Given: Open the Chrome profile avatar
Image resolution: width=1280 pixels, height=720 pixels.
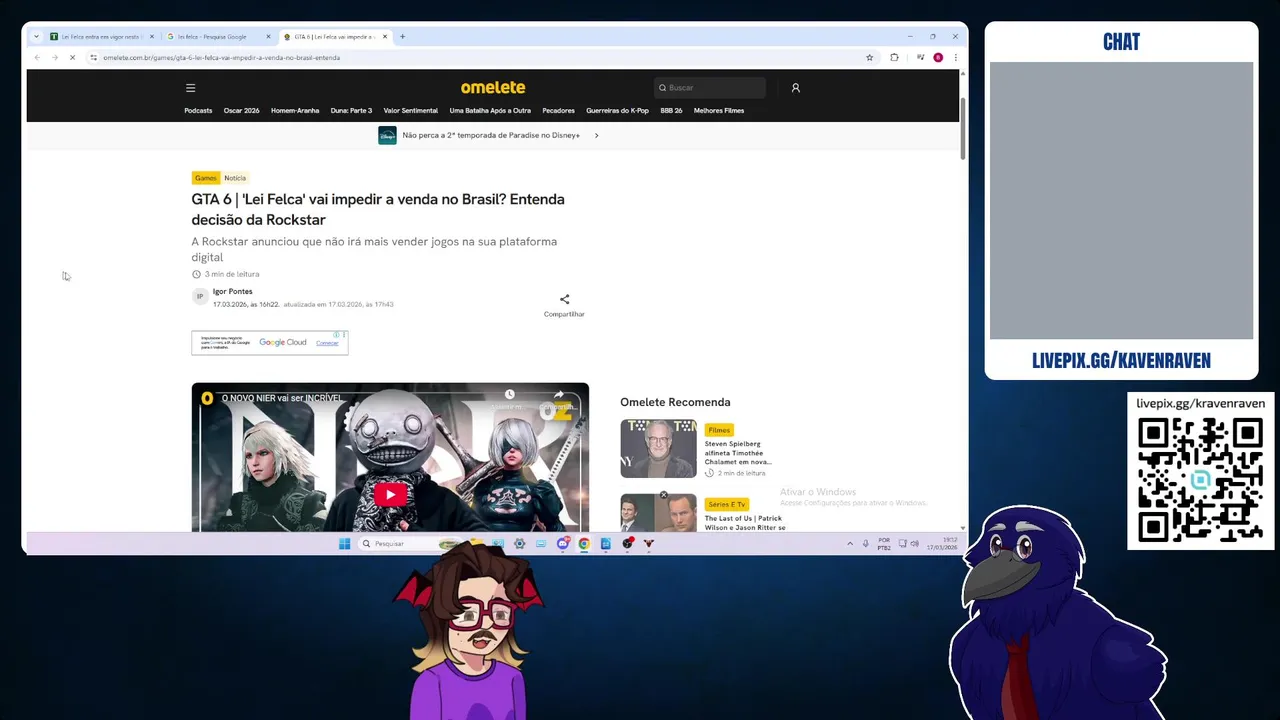Looking at the screenshot, I should 938,57.
